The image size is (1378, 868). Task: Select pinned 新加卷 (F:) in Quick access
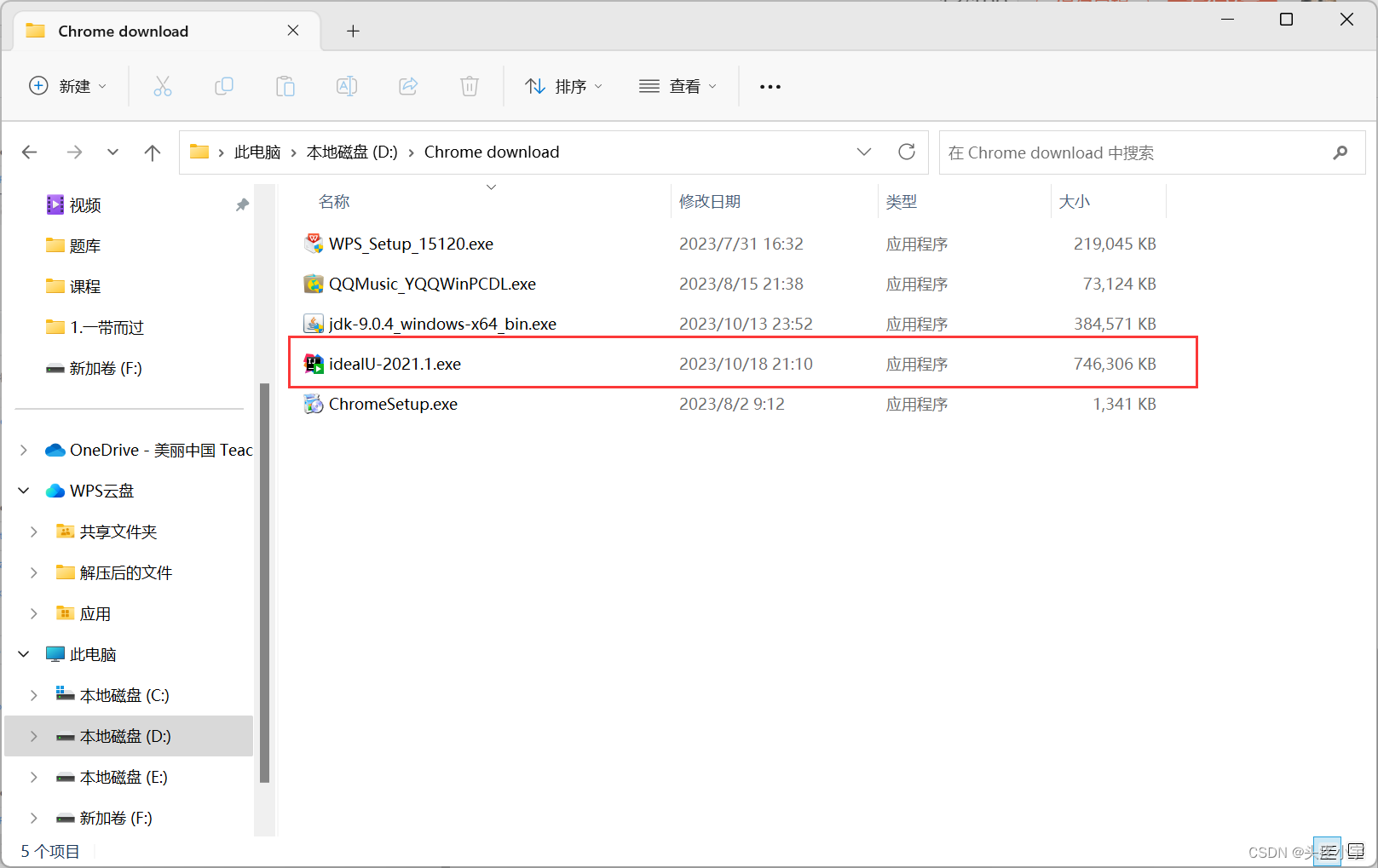[106, 369]
